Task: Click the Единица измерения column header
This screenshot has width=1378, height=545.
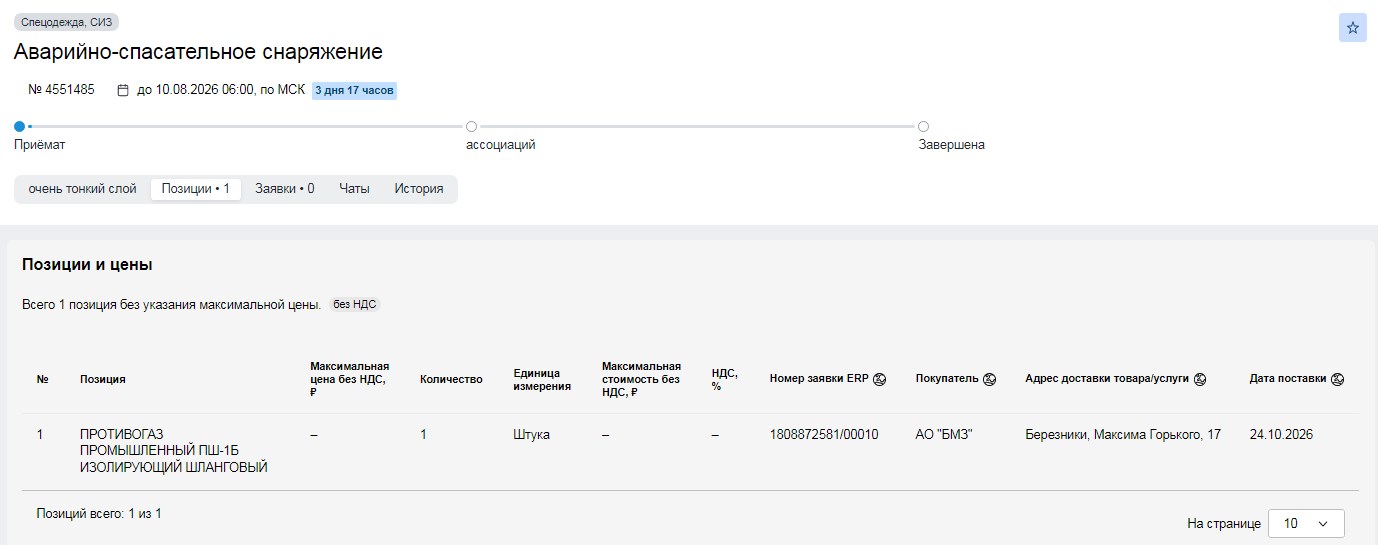Action: click(x=542, y=379)
